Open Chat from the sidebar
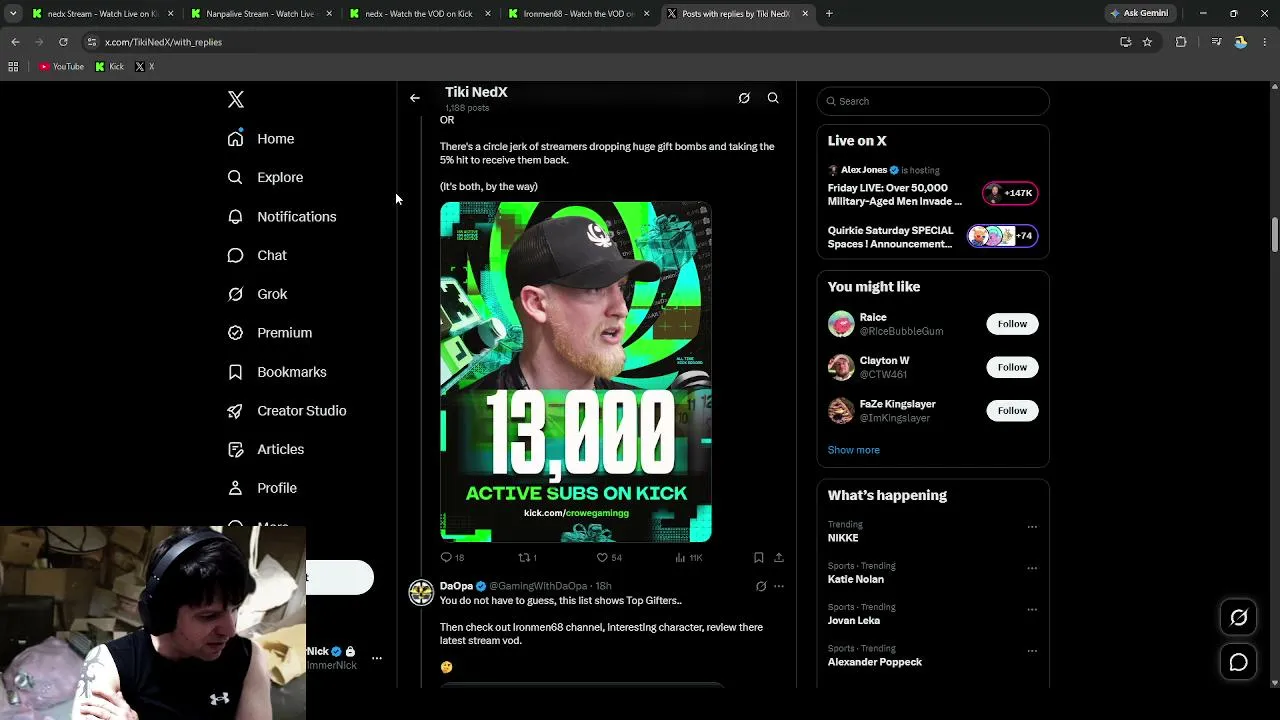This screenshot has height=720, width=1280. point(257,255)
